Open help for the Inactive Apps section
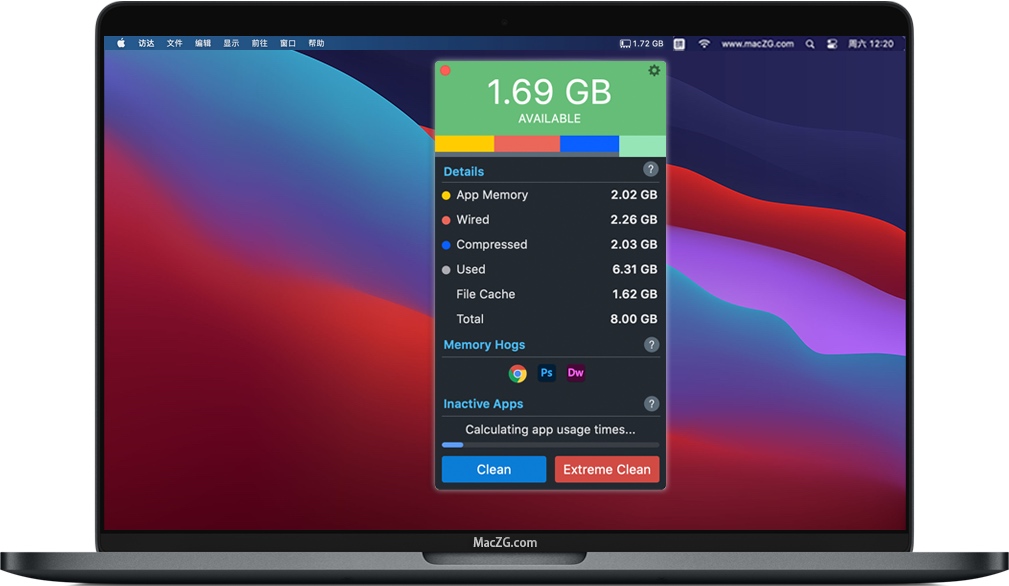 651,404
